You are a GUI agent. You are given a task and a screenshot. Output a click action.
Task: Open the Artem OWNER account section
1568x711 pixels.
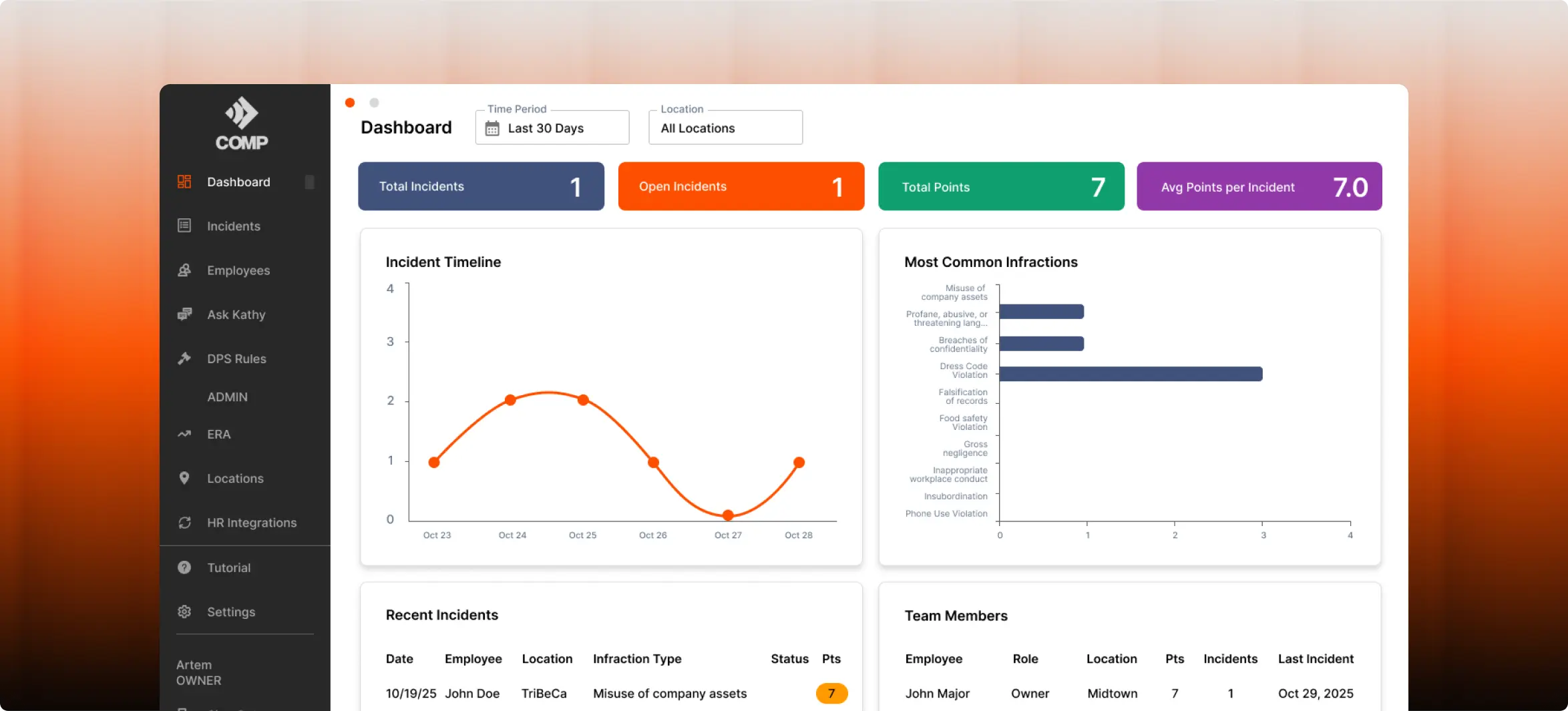pyautogui.click(x=198, y=672)
